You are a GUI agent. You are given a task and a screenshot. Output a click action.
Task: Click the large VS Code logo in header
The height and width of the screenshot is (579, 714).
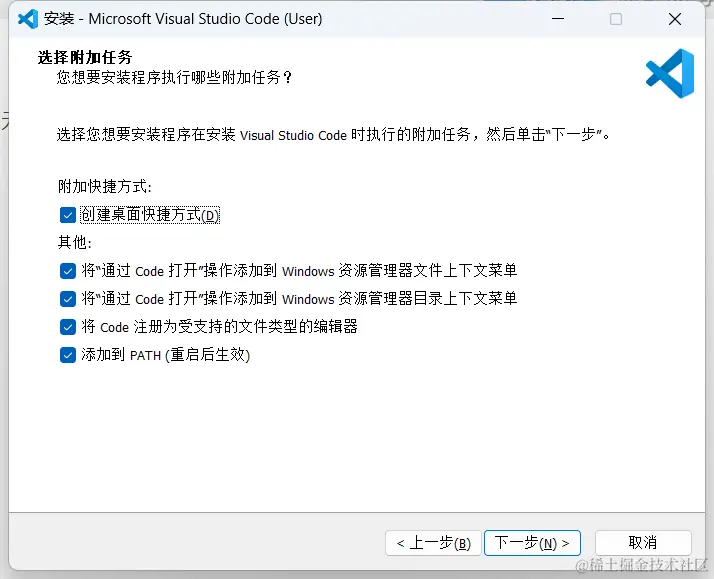[670, 73]
